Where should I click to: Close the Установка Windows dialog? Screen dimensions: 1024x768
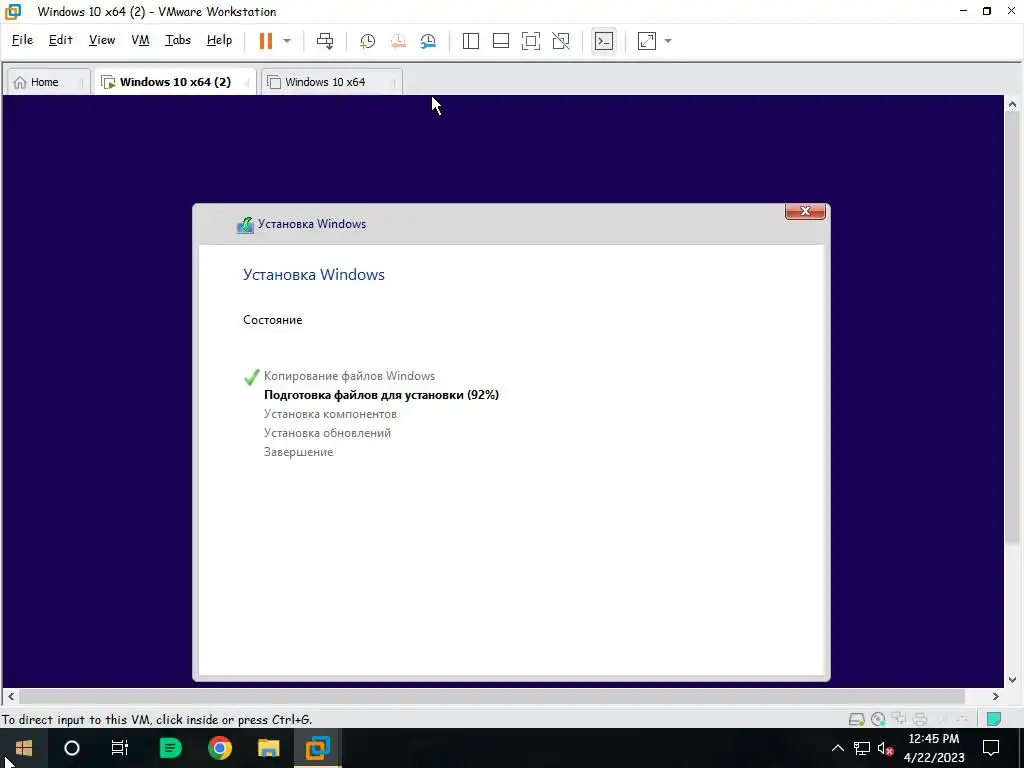(805, 211)
